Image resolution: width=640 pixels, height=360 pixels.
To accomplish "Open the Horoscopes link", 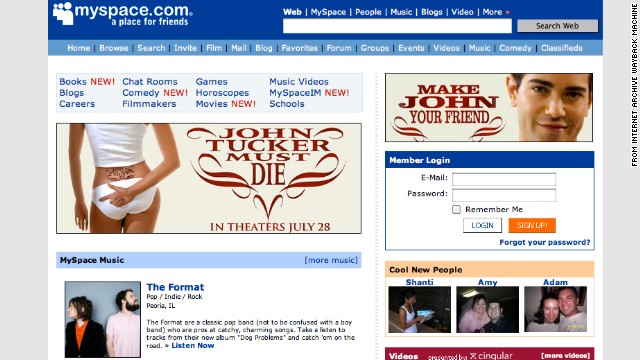I will point(222,93).
